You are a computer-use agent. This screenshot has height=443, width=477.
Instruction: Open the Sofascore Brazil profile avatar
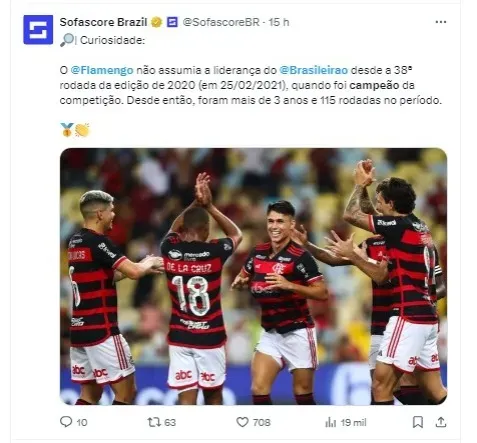tap(38, 30)
